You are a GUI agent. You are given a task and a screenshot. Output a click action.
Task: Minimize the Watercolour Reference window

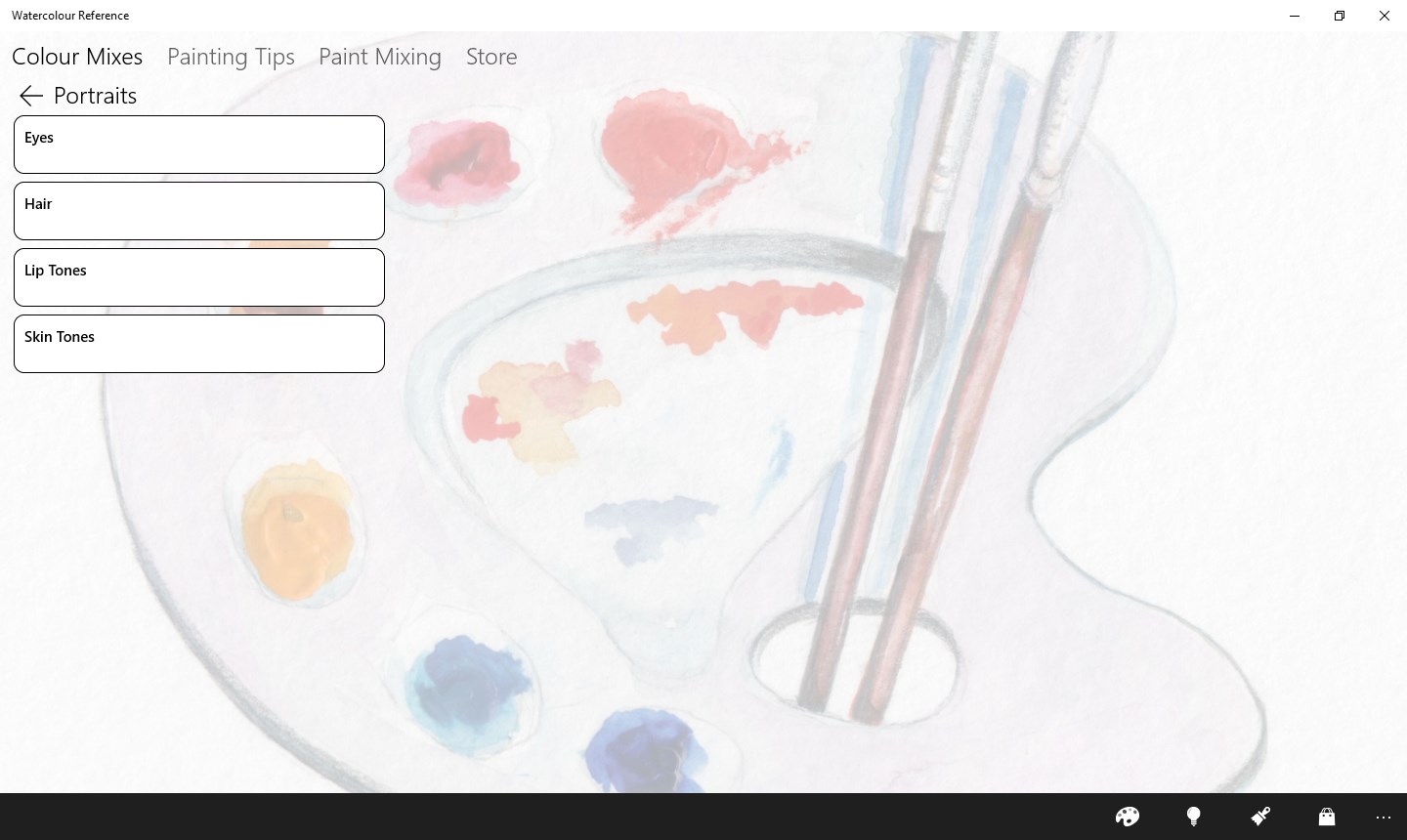coord(1295,16)
